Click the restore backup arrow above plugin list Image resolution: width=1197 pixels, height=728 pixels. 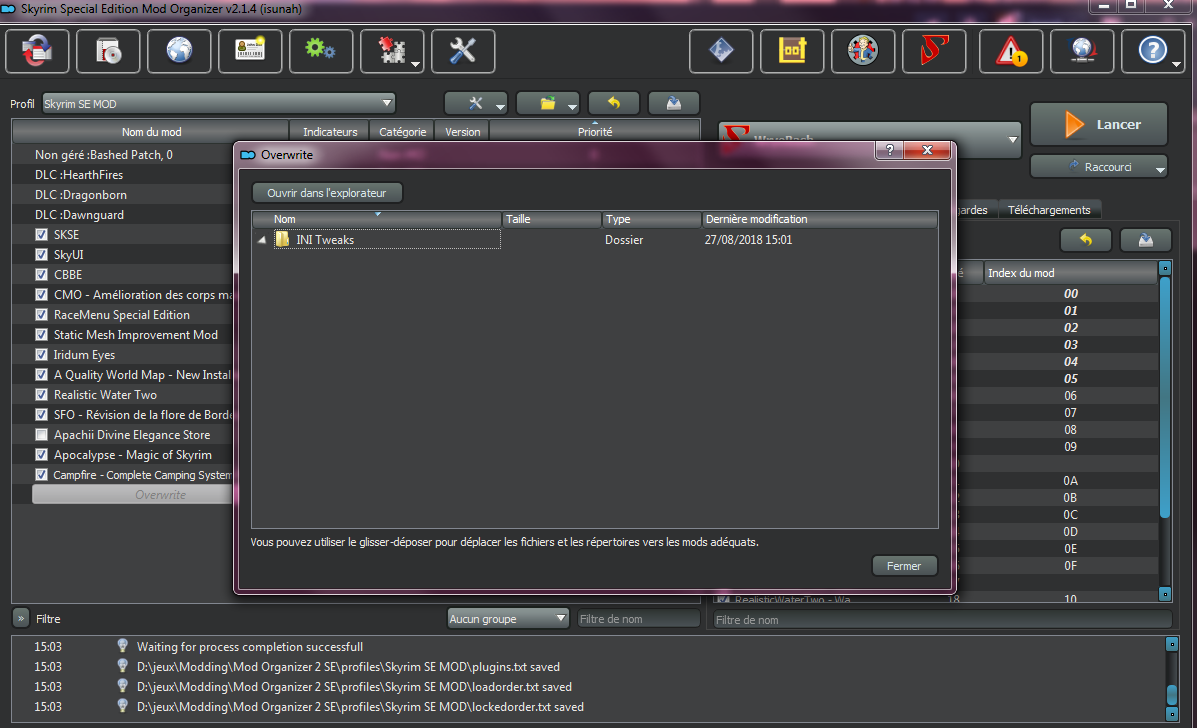pyautogui.click(x=1086, y=240)
